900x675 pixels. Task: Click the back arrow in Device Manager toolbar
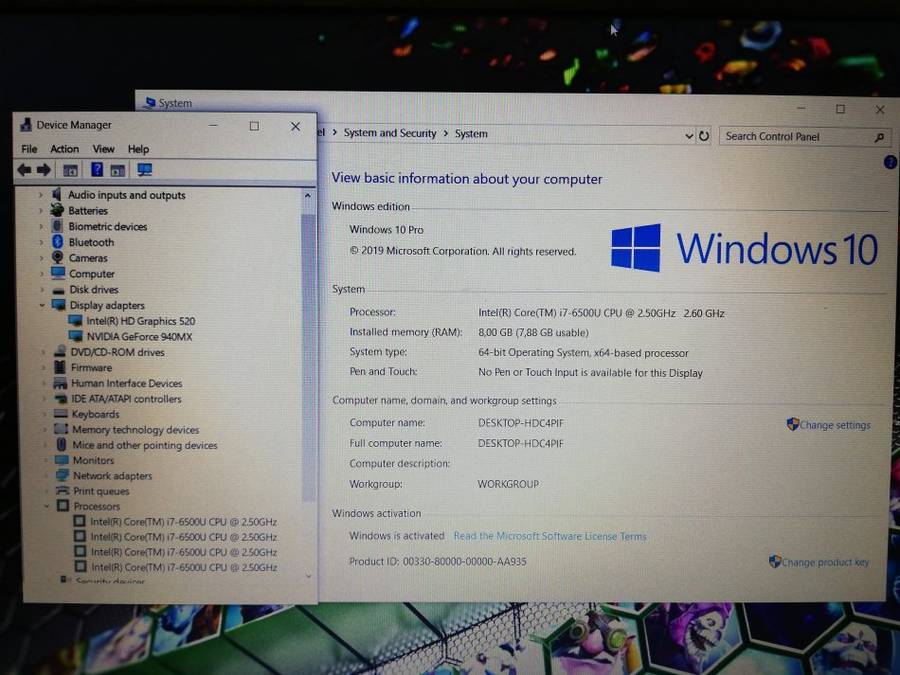(x=22, y=169)
